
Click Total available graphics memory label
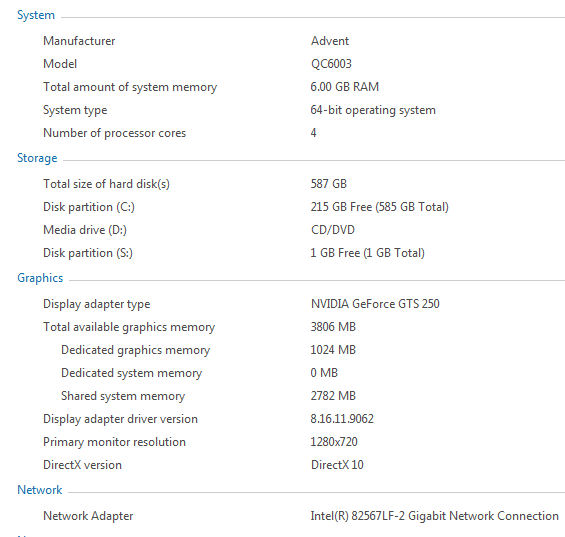click(129, 327)
